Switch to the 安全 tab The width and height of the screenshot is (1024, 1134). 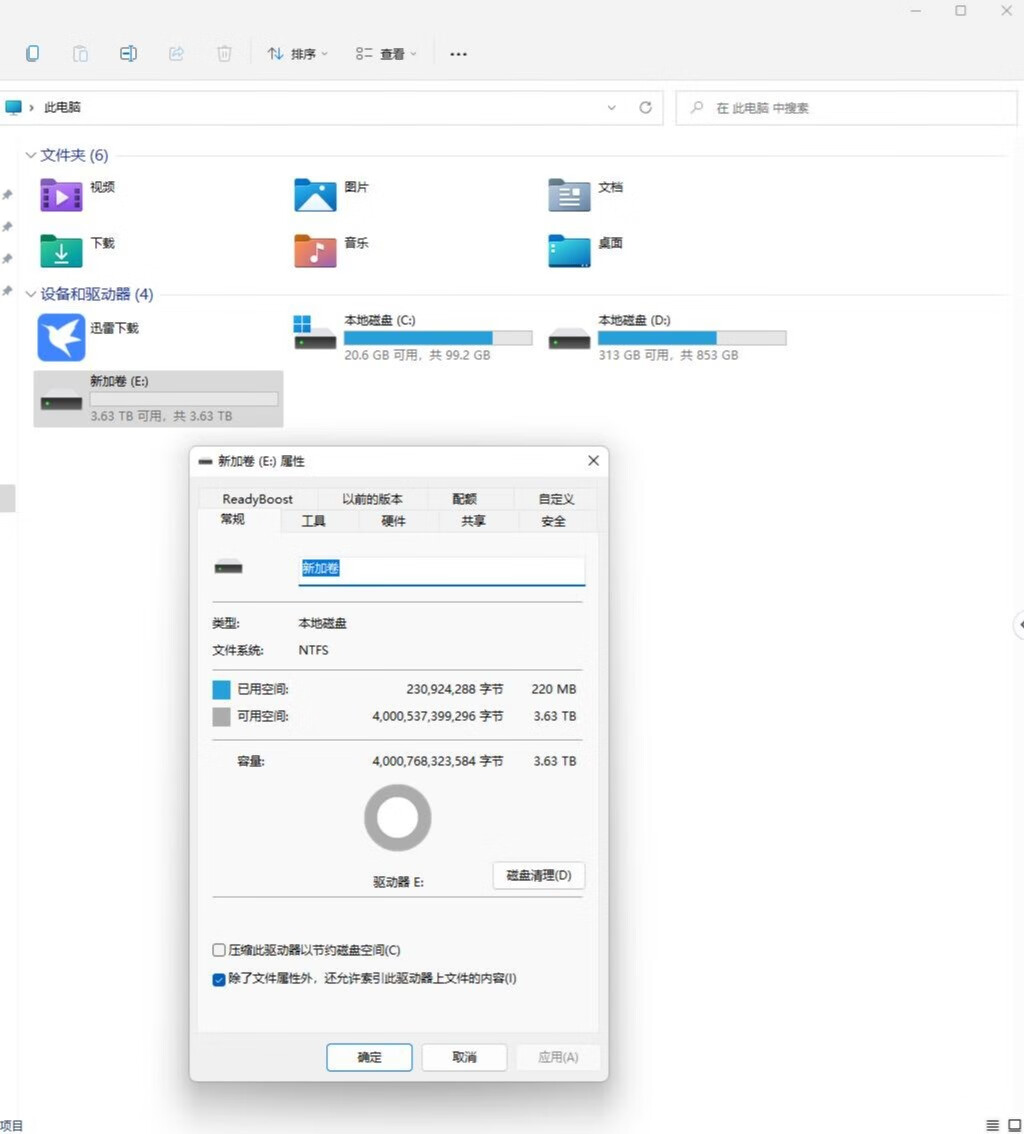click(553, 521)
